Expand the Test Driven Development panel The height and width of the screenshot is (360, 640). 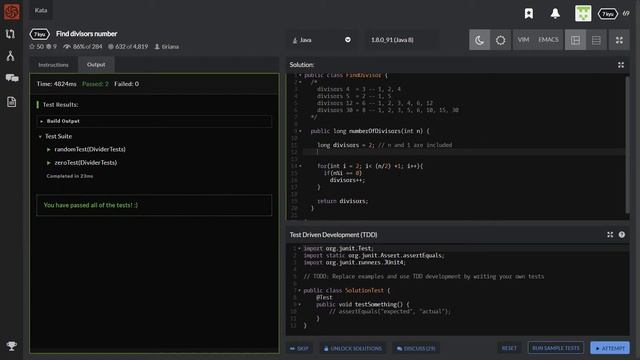click(x=610, y=235)
